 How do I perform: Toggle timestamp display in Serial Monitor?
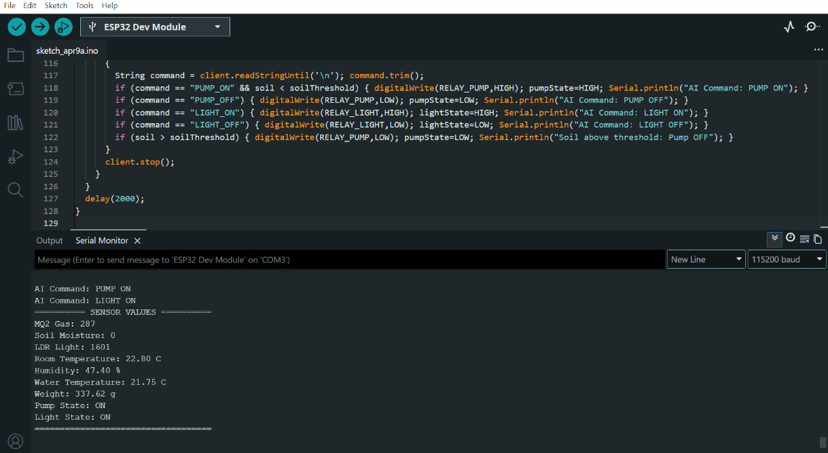point(790,238)
